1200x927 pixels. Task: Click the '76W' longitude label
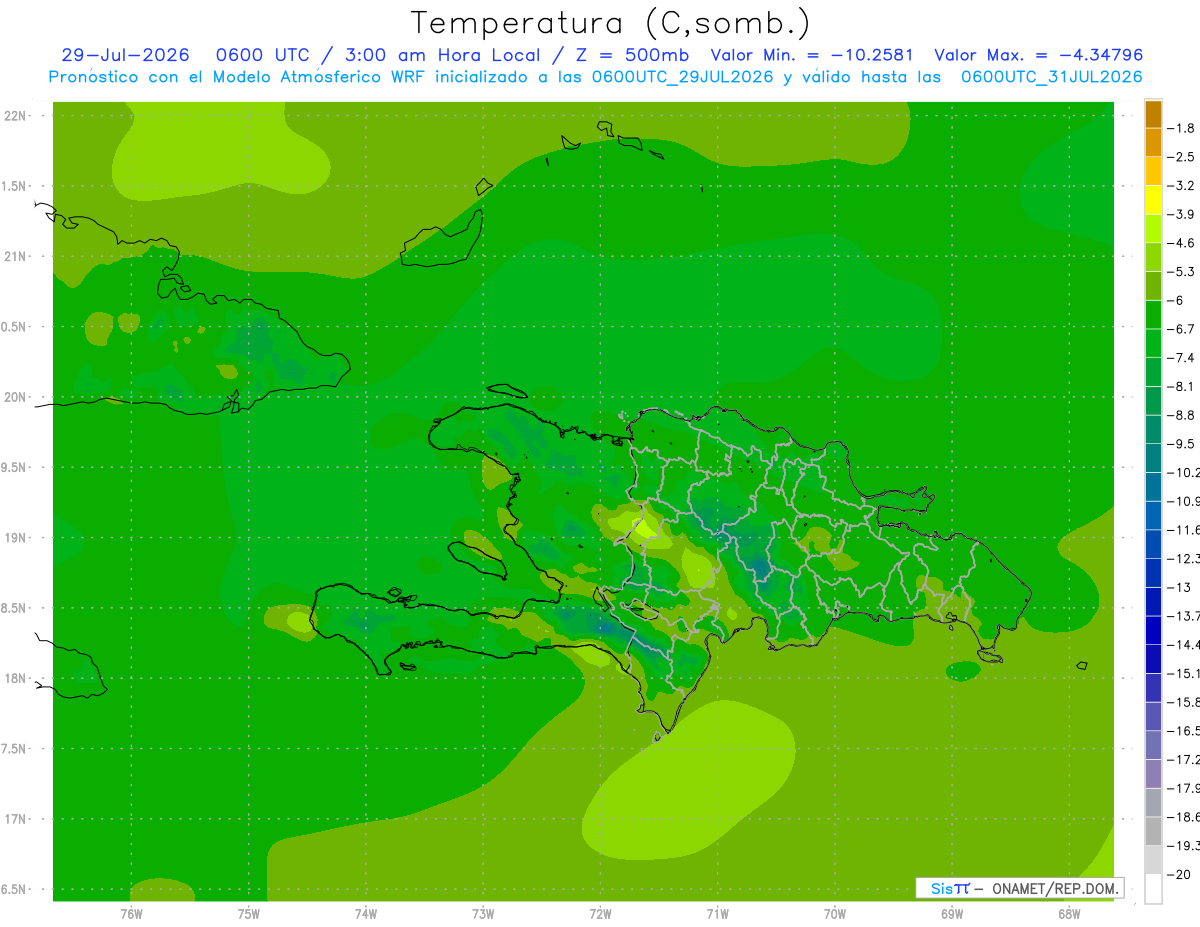coord(131,913)
